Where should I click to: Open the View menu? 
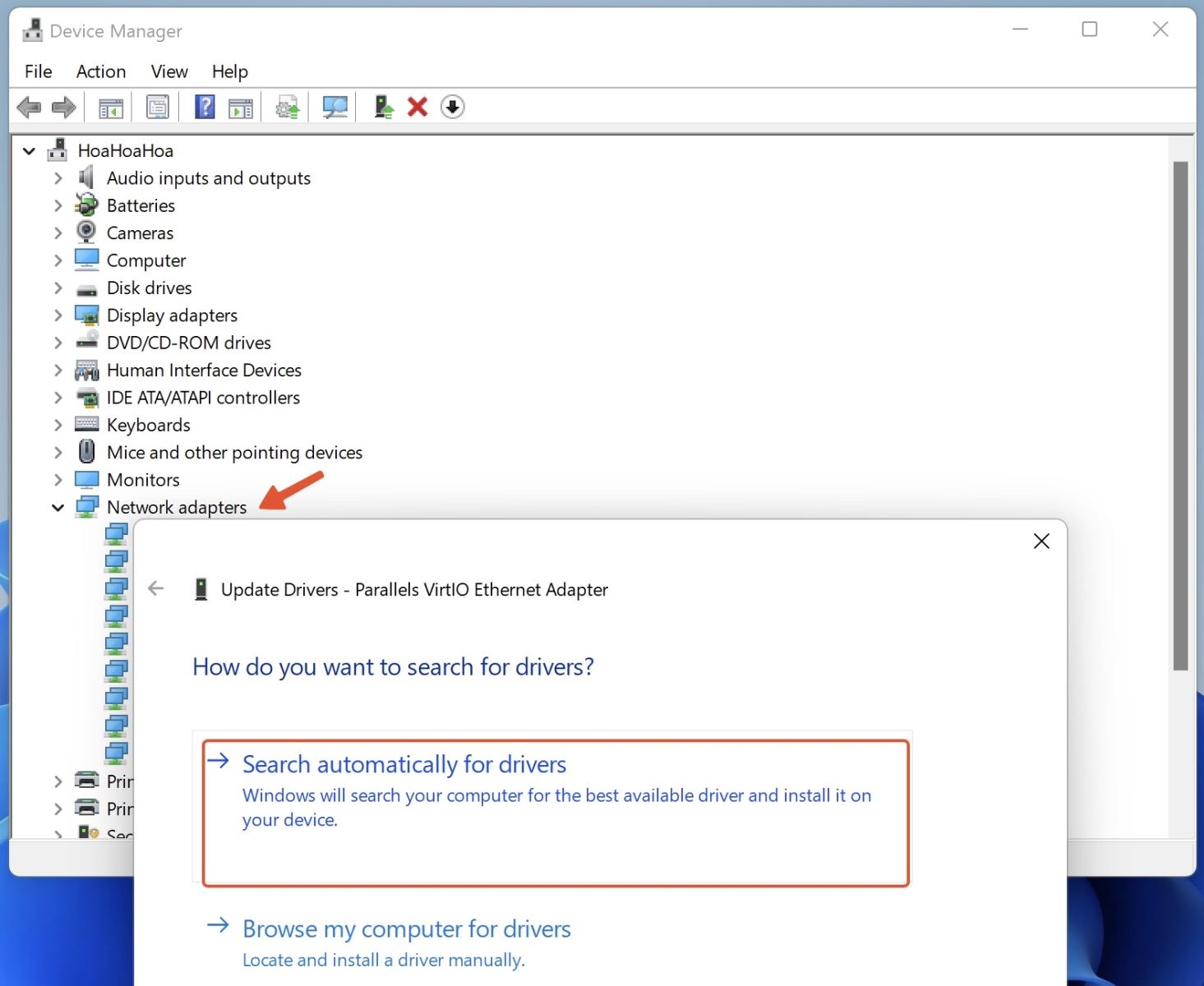click(x=168, y=71)
